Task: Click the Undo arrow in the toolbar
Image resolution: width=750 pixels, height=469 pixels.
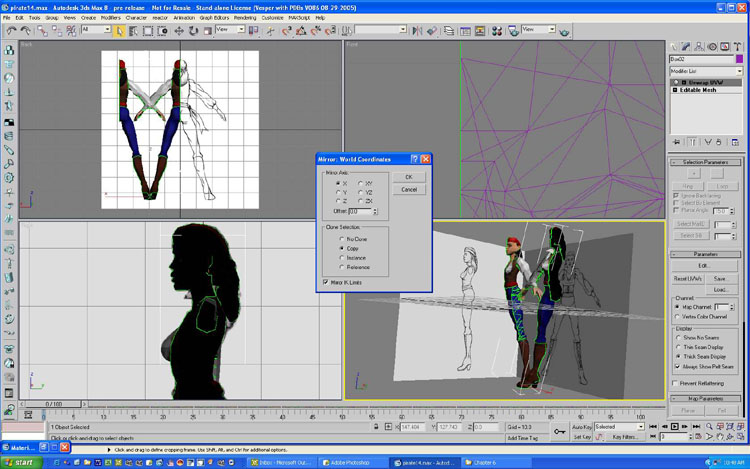Action: click(x=11, y=31)
